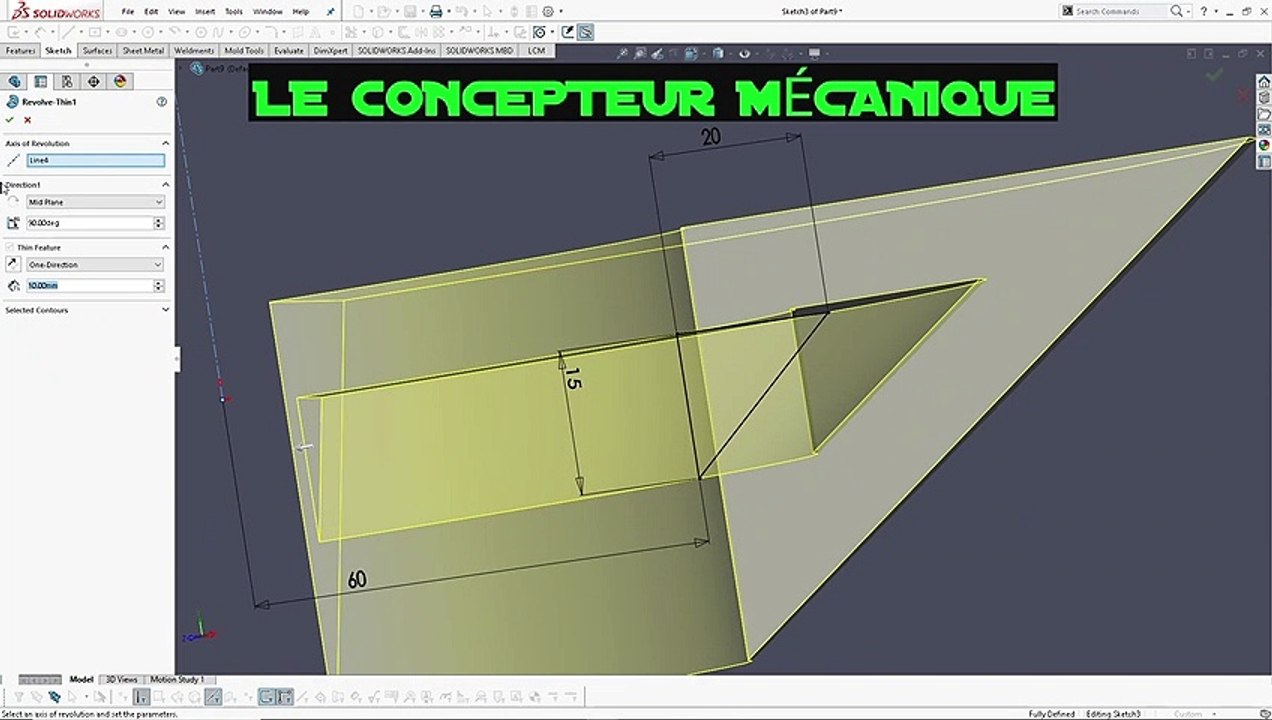
Task: Click the New document icon
Action: tap(359, 12)
